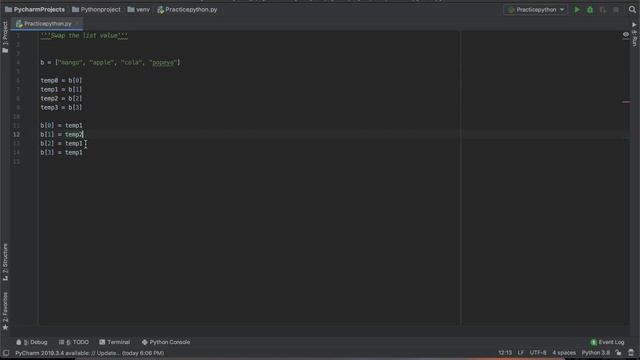Click PyCharm 2019.3.4 available update message
Viewport: 640px width, 360px height.
click(89, 353)
